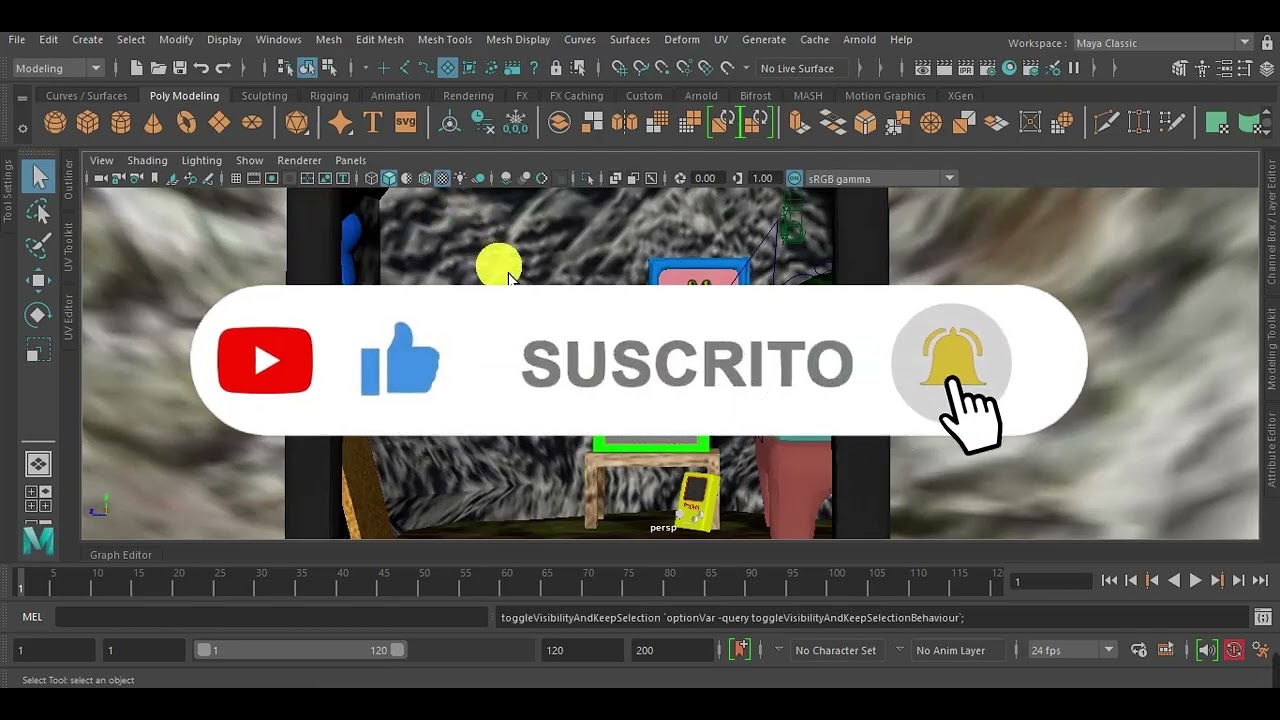Click the SVG import shelf icon

click(406, 122)
